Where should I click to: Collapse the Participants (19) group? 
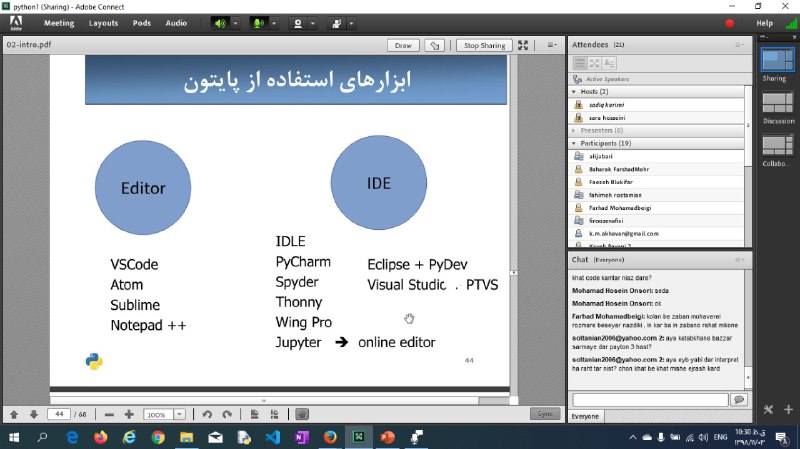click(x=574, y=143)
